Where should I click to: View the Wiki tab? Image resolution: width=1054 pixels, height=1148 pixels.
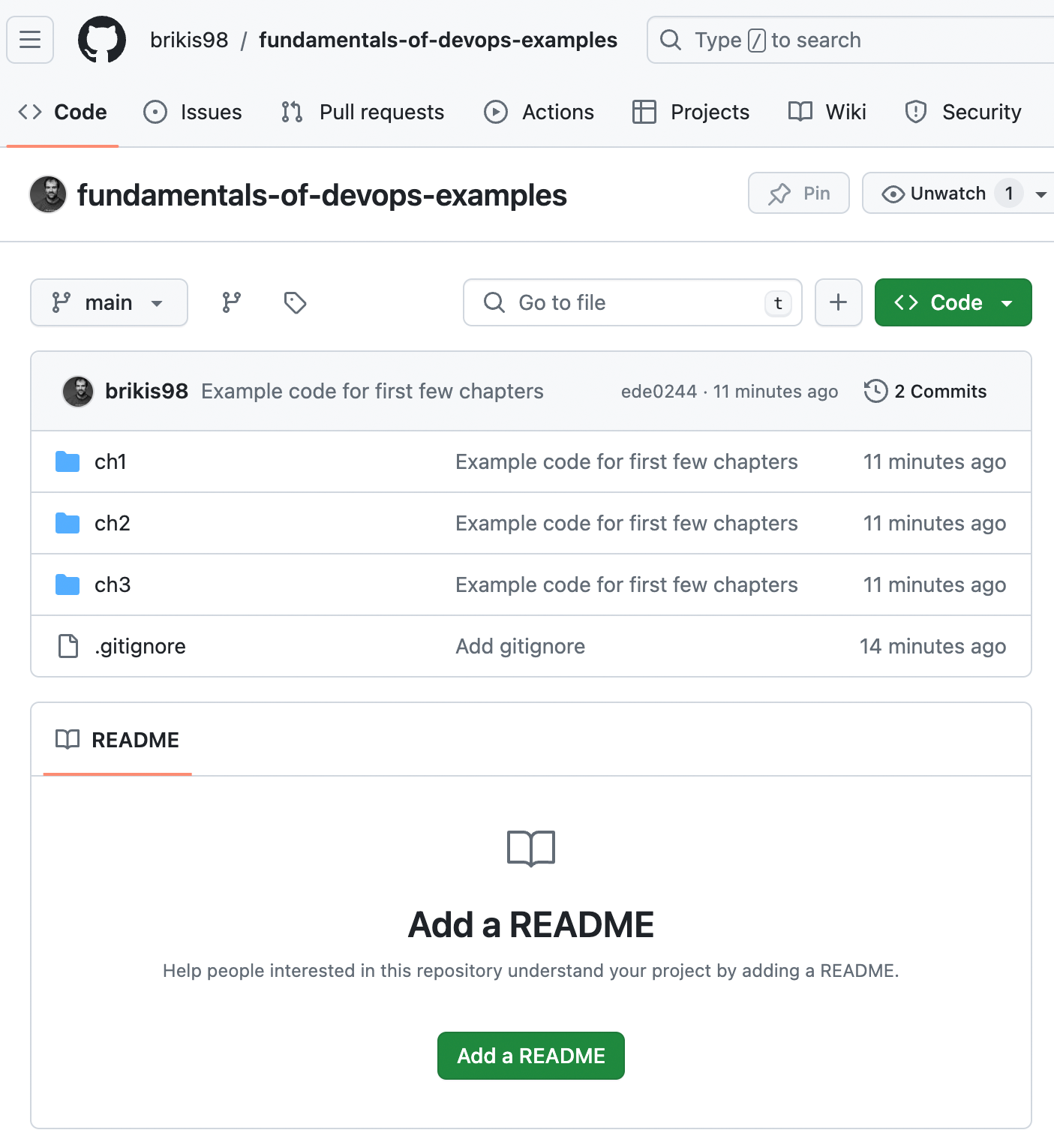point(827,112)
